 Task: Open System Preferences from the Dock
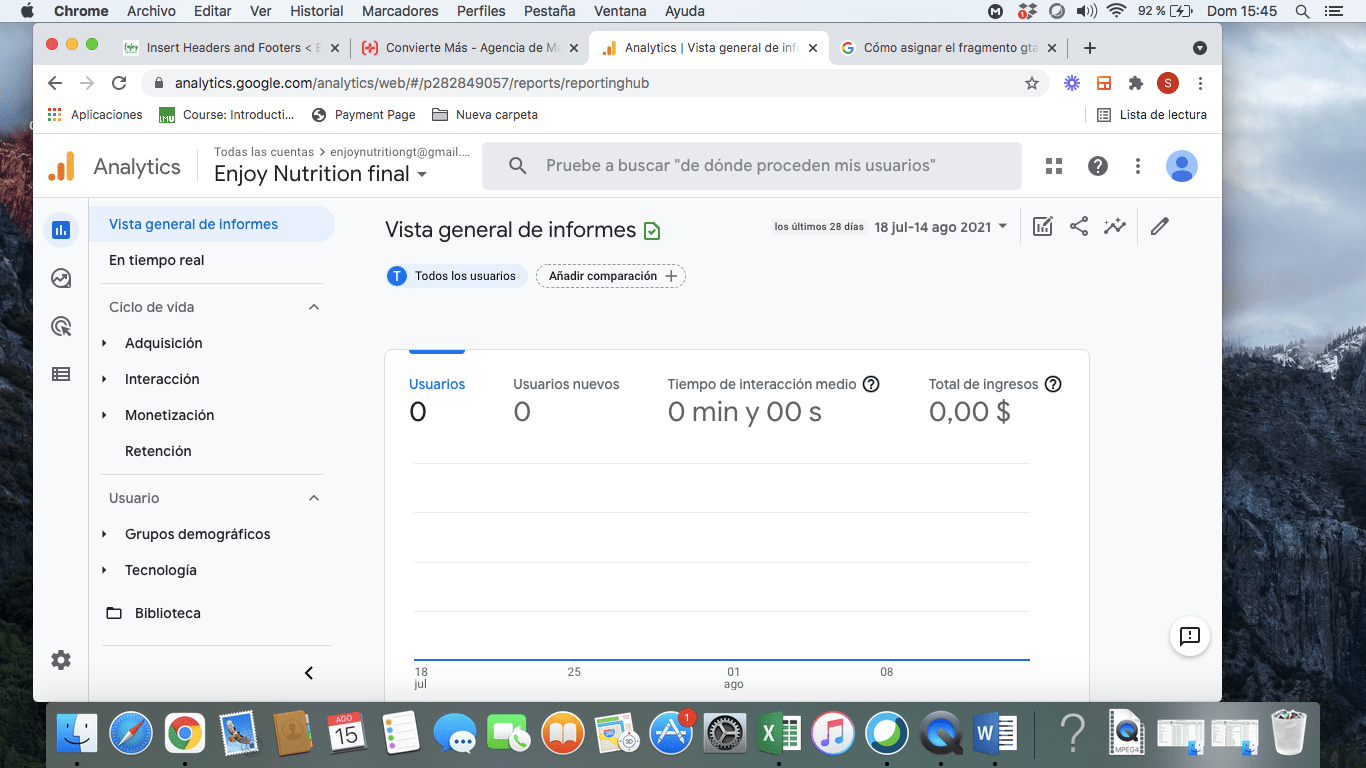tap(724, 734)
